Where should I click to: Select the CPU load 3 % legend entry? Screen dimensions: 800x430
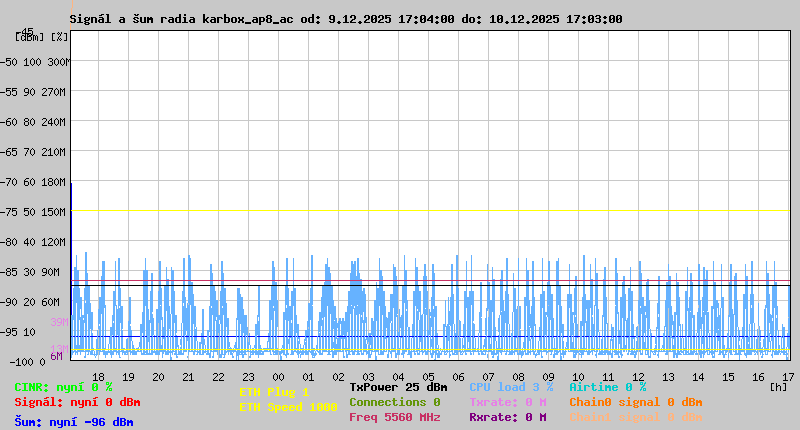tap(511, 387)
